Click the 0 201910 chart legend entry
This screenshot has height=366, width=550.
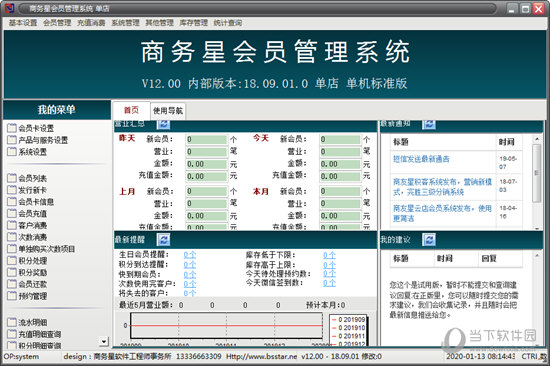click(348, 328)
